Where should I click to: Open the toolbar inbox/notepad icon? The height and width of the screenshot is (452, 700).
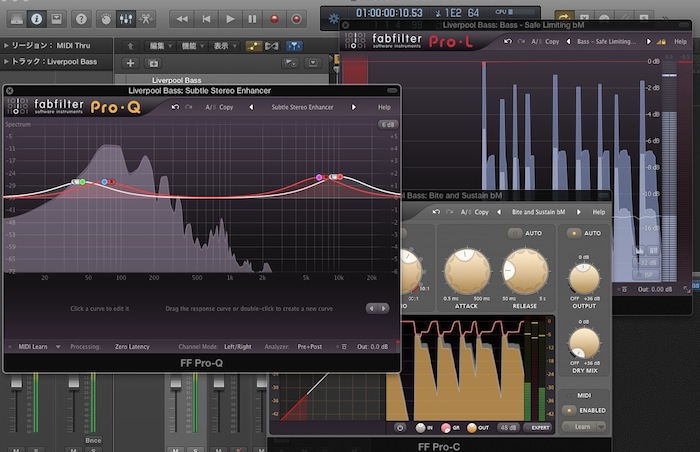(x=56, y=19)
